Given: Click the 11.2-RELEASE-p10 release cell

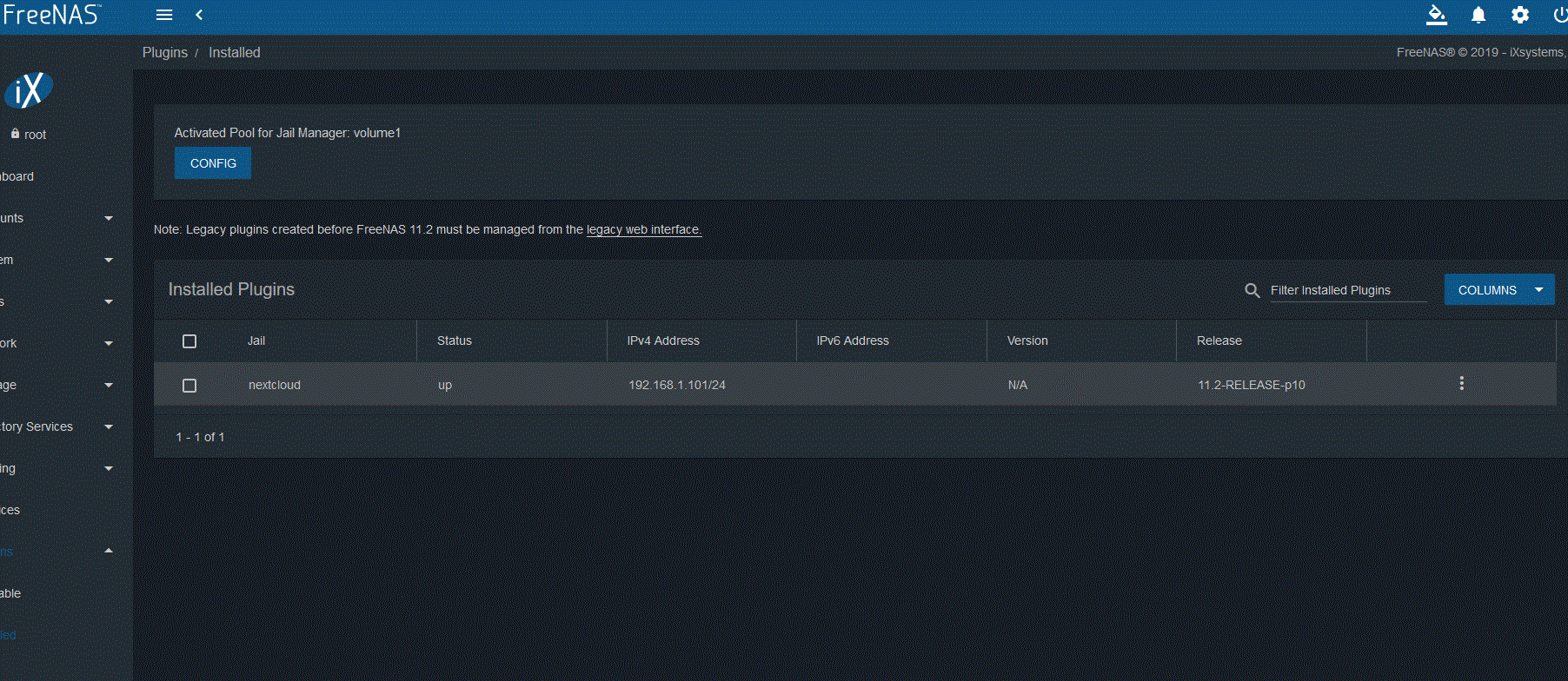Looking at the screenshot, I should click(1252, 385).
